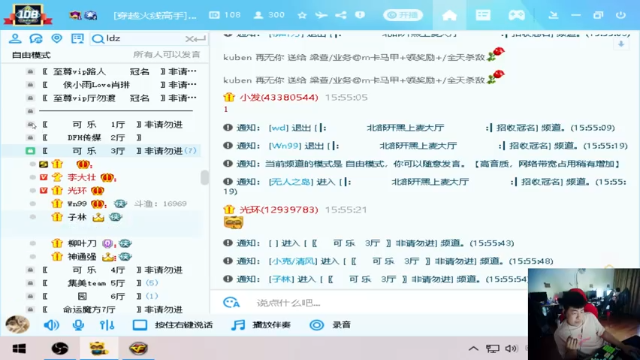Open the user contacts icon above channel list
Screen dimensions: 640x360
[x=15, y=38]
